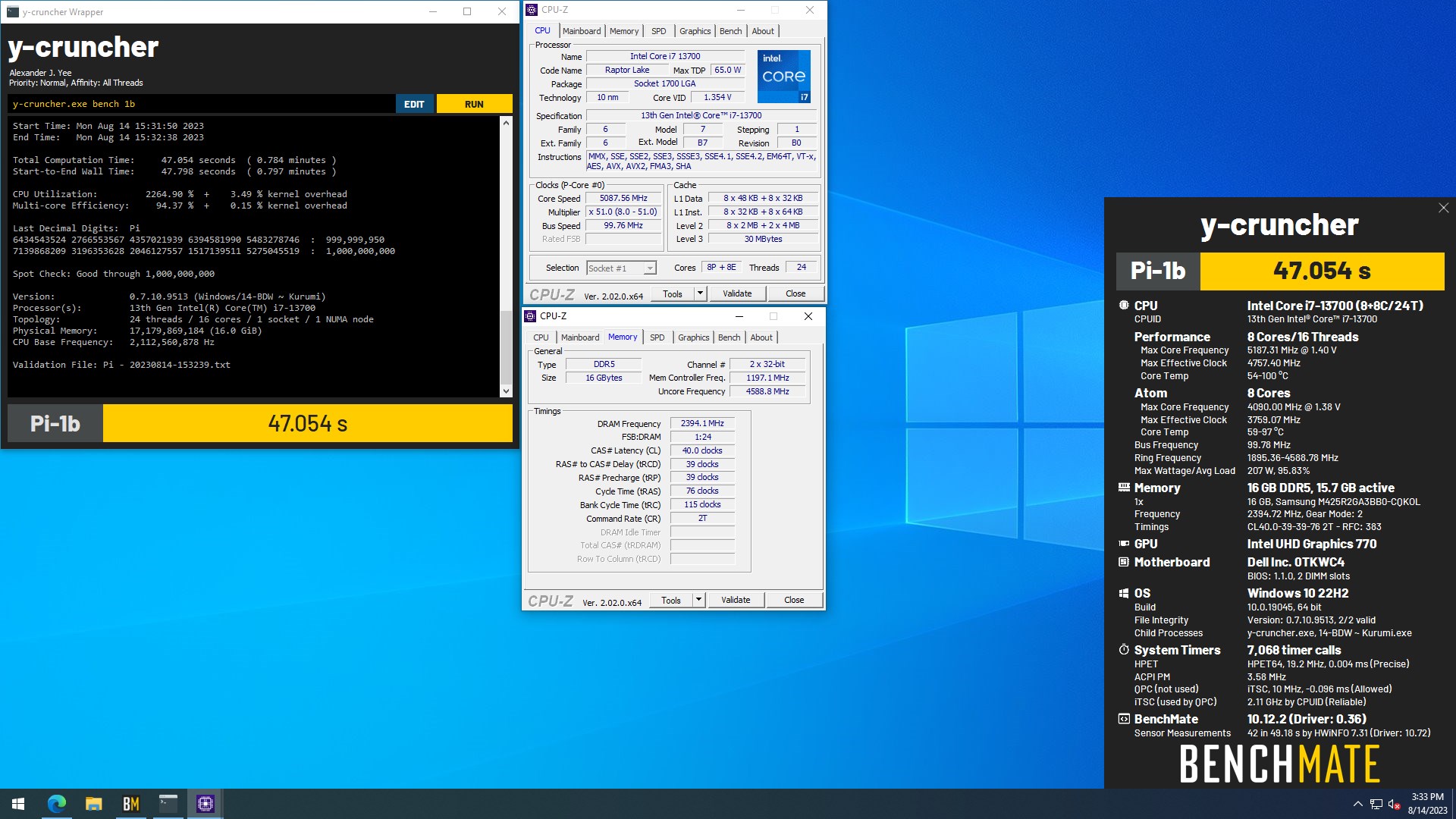Click the Validation File line in output

pyautogui.click(x=121, y=365)
